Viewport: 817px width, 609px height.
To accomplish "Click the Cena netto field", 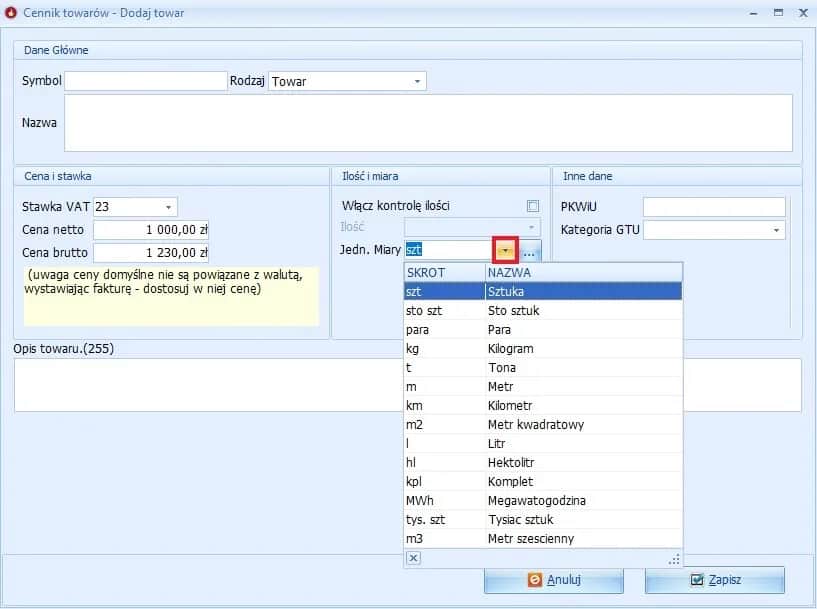I will click(151, 230).
